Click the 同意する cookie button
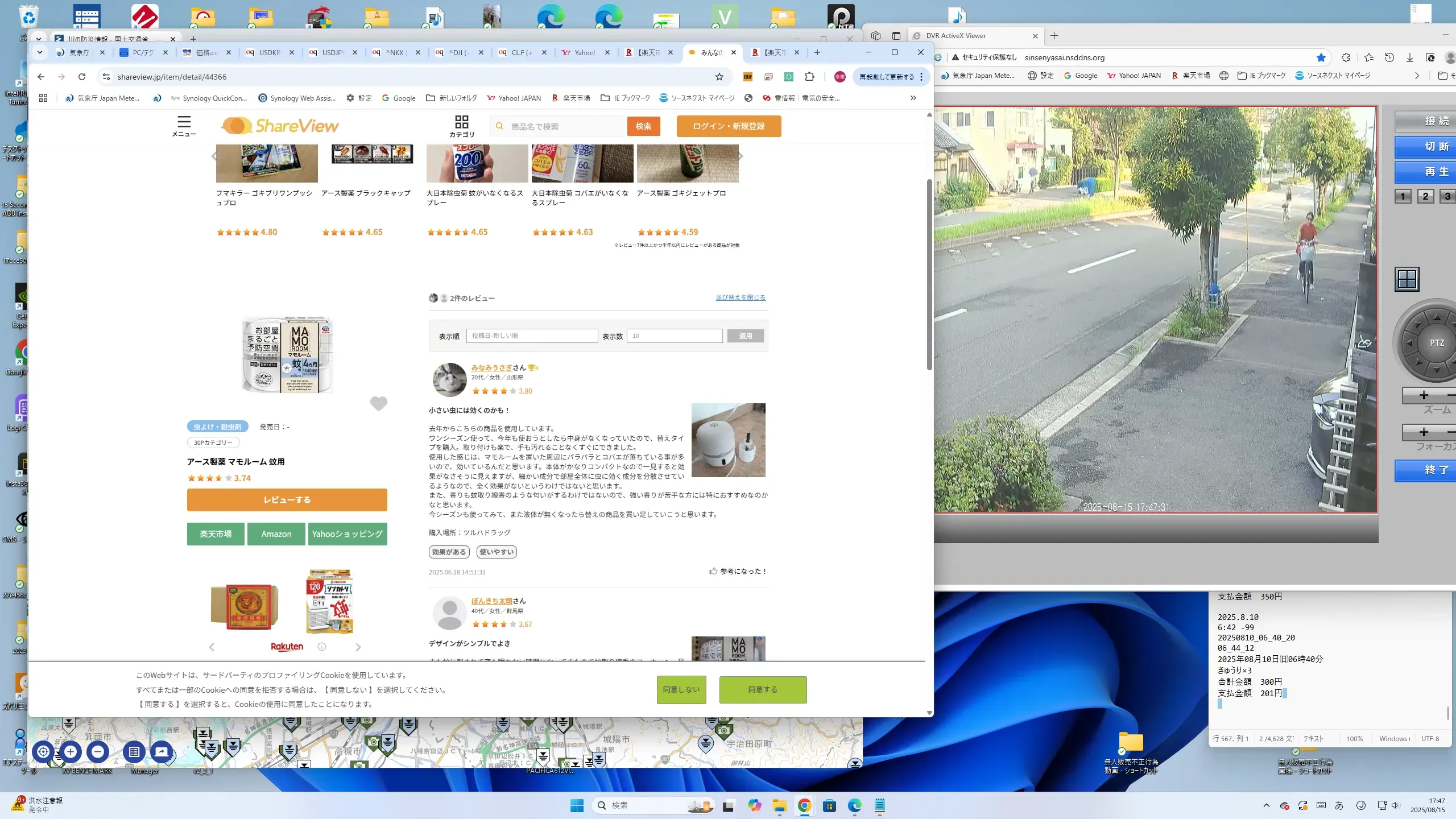Viewport: 1456px width, 819px height. (763, 689)
